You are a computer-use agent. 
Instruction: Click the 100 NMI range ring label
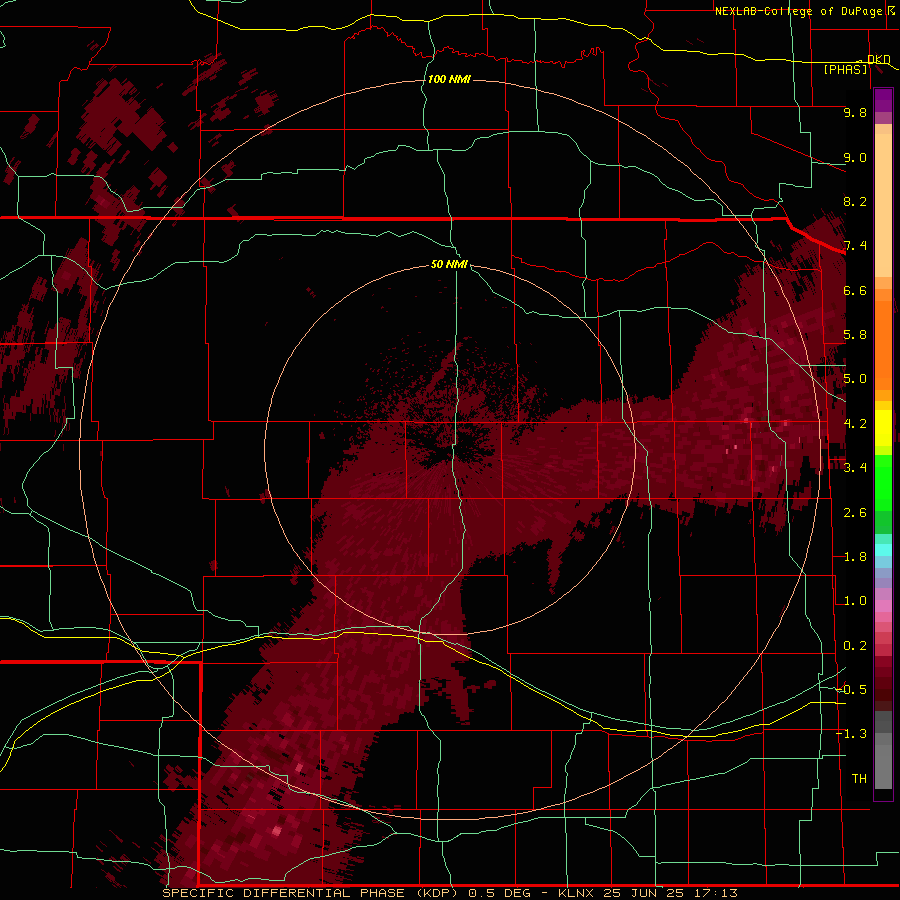coord(449,79)
